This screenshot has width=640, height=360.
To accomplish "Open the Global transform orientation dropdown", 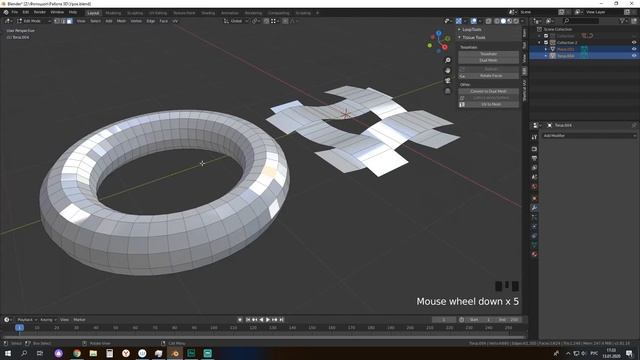I will coord(236,21).
